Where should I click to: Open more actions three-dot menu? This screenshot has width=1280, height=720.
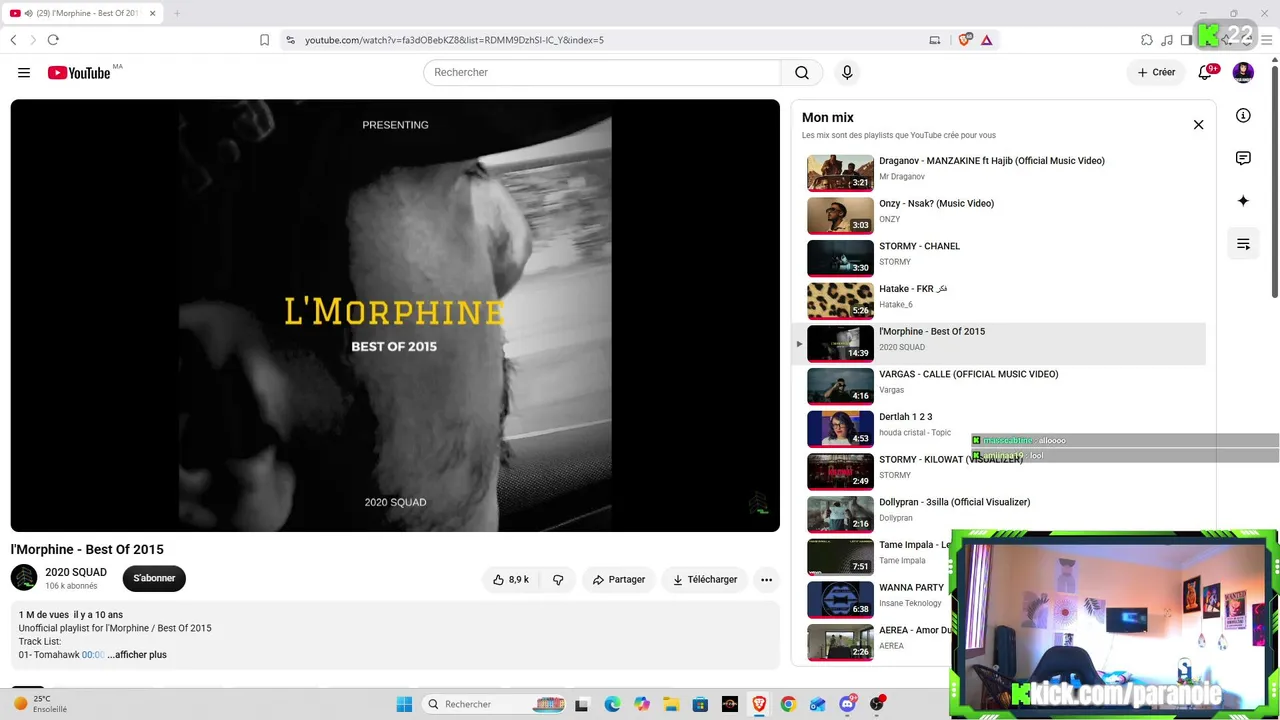766,579
